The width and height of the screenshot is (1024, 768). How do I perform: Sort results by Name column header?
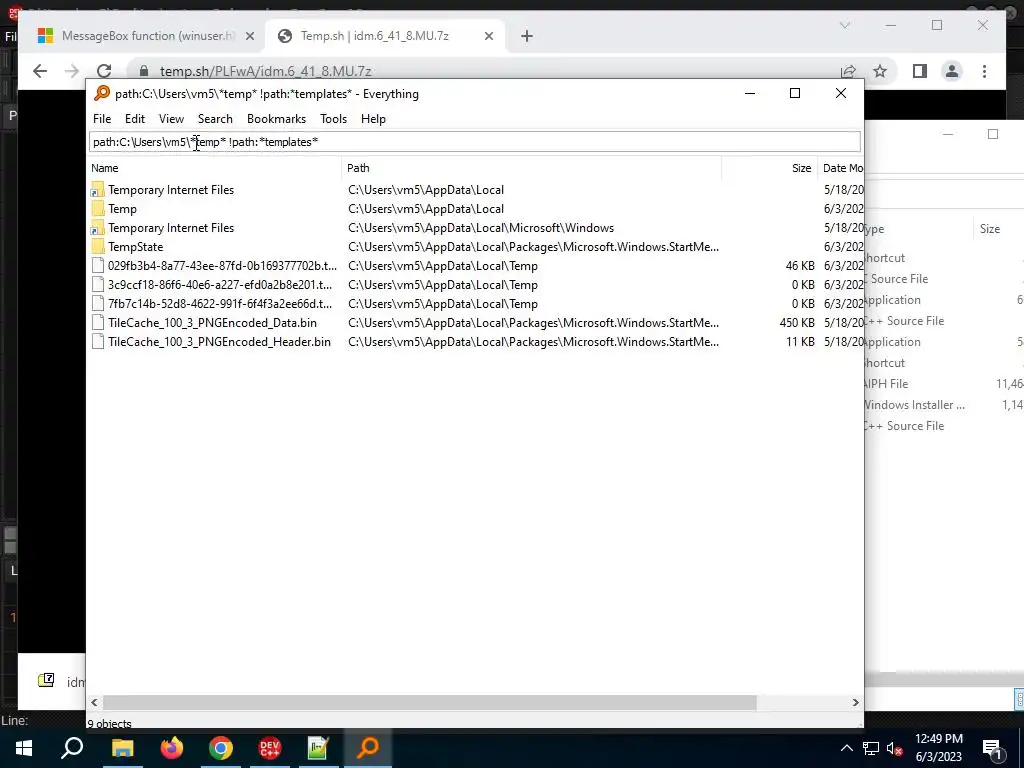tap(214, 168)
